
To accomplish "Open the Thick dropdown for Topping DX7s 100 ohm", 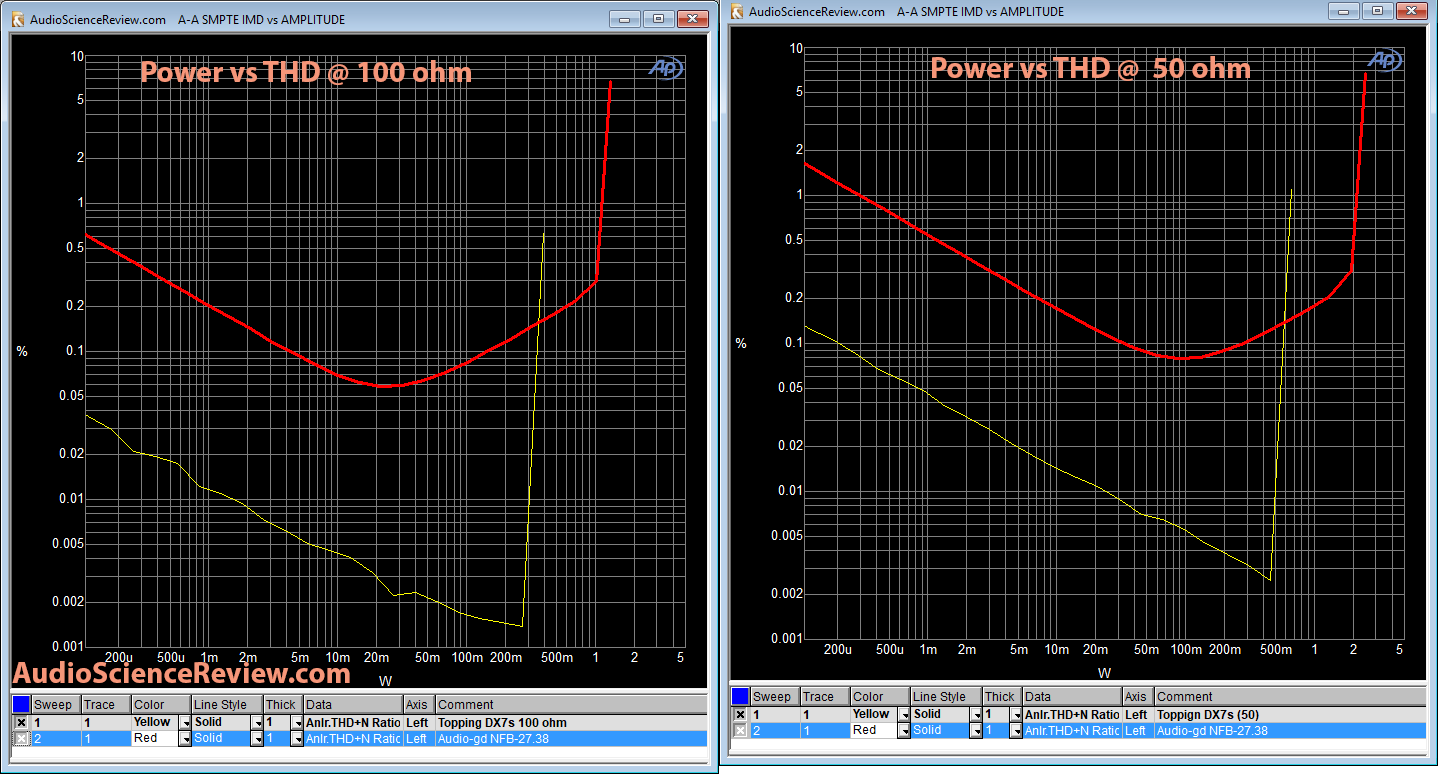I will (x=297, y=722).
